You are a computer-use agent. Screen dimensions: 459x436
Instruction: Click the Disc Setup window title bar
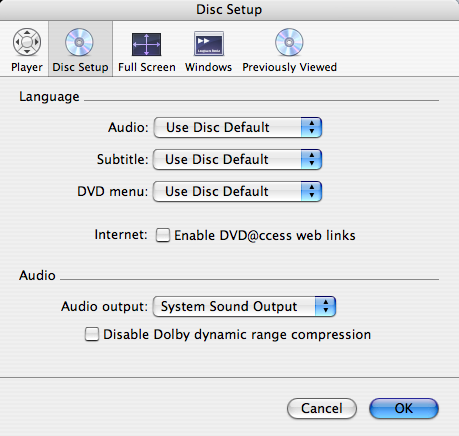click(x=229, y=10)
